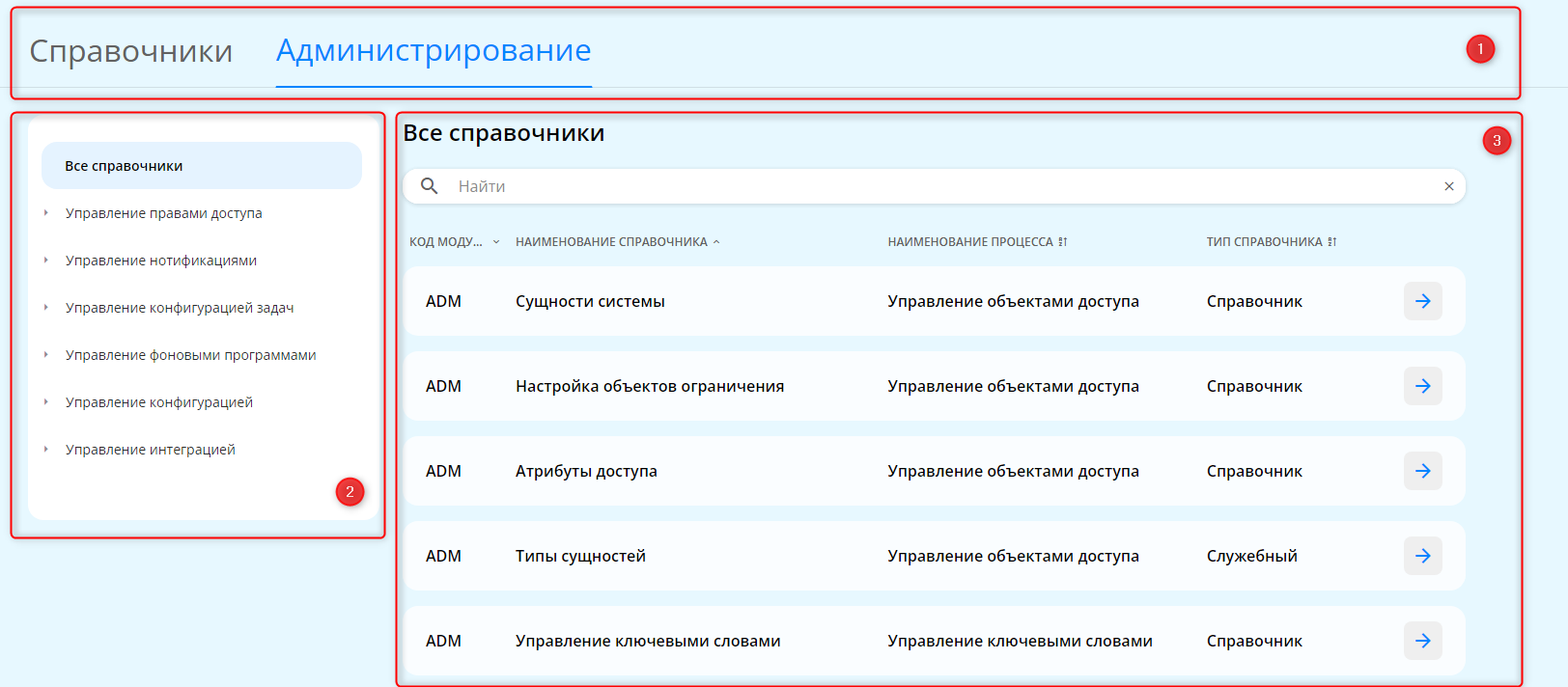The width and height of the screenshot is (1568, 687).
Task: Open Атрибуты доступа via arrow button
Action: 1423,471
